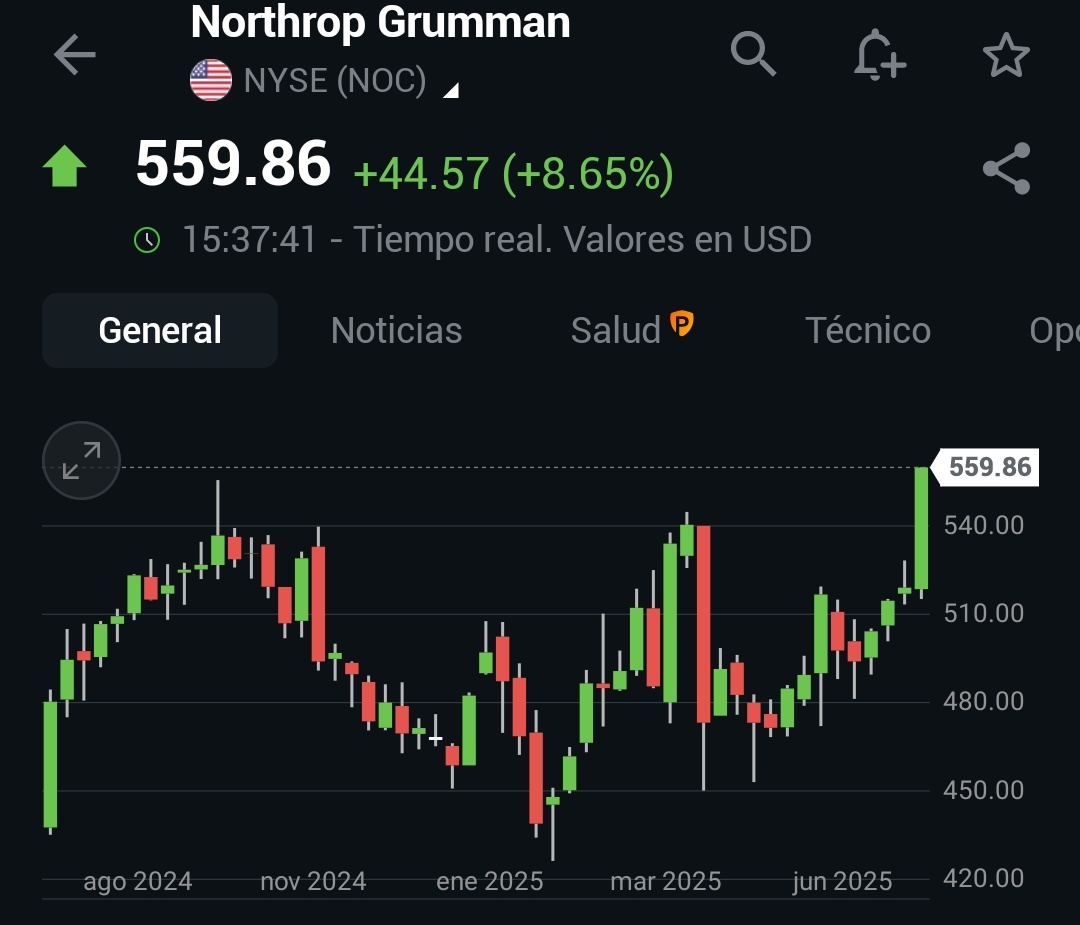Tap the exchange dropdown triangle
Screen dimensions: 1080x925
tap(450, 90)
